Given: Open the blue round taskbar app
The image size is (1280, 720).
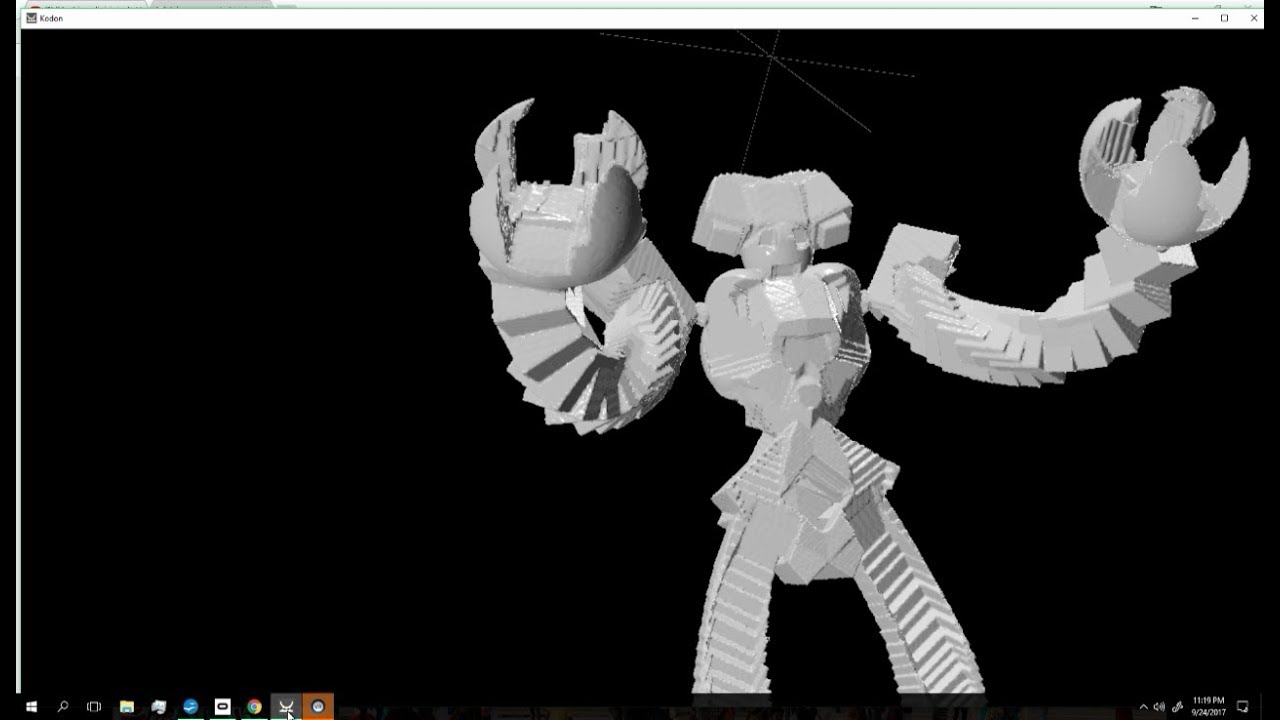Looking at the screenshot, I should (x=190, y=706).
